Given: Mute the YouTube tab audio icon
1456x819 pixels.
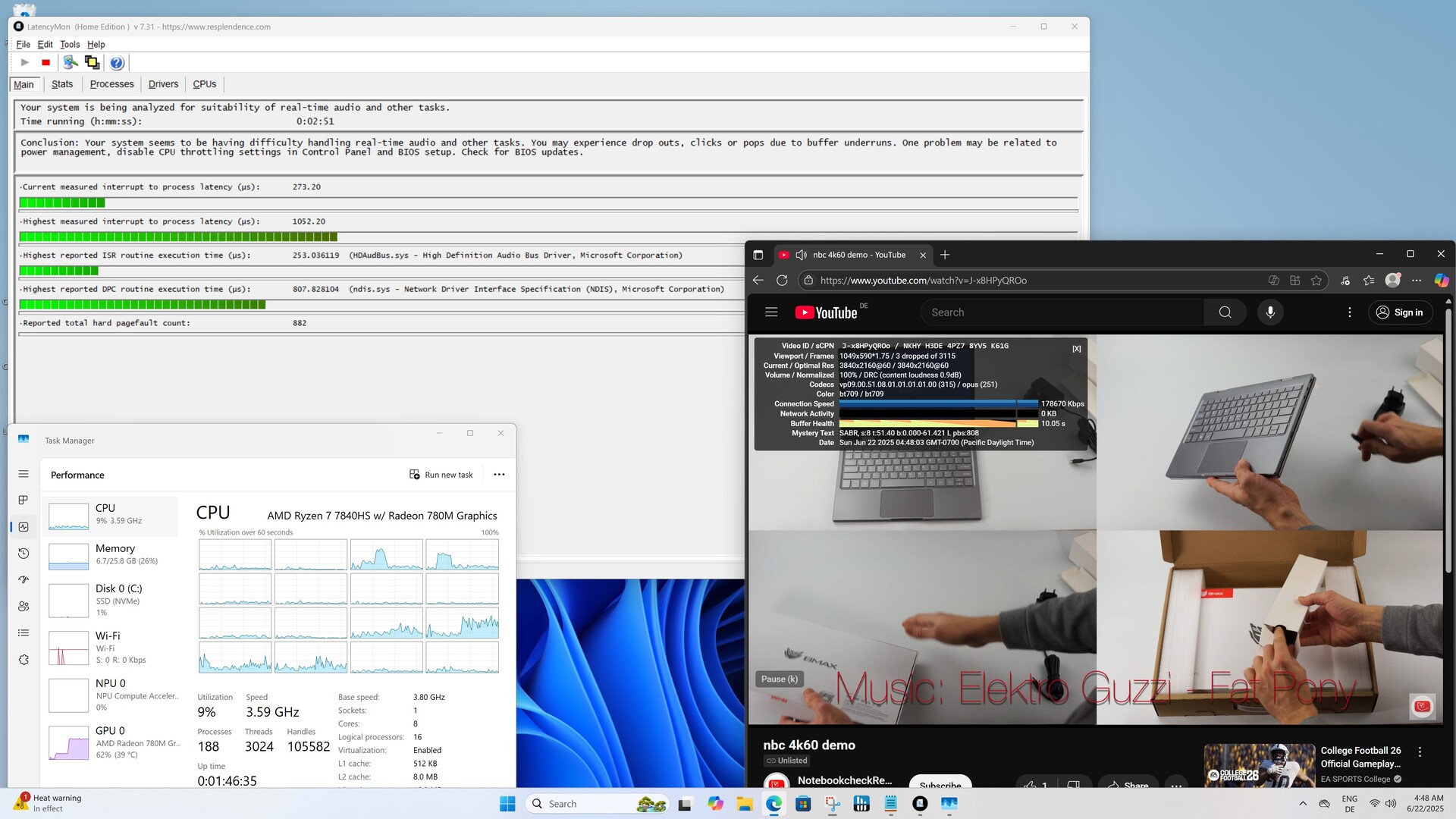Looking at the screenshot, I should [x=801, y=255].
